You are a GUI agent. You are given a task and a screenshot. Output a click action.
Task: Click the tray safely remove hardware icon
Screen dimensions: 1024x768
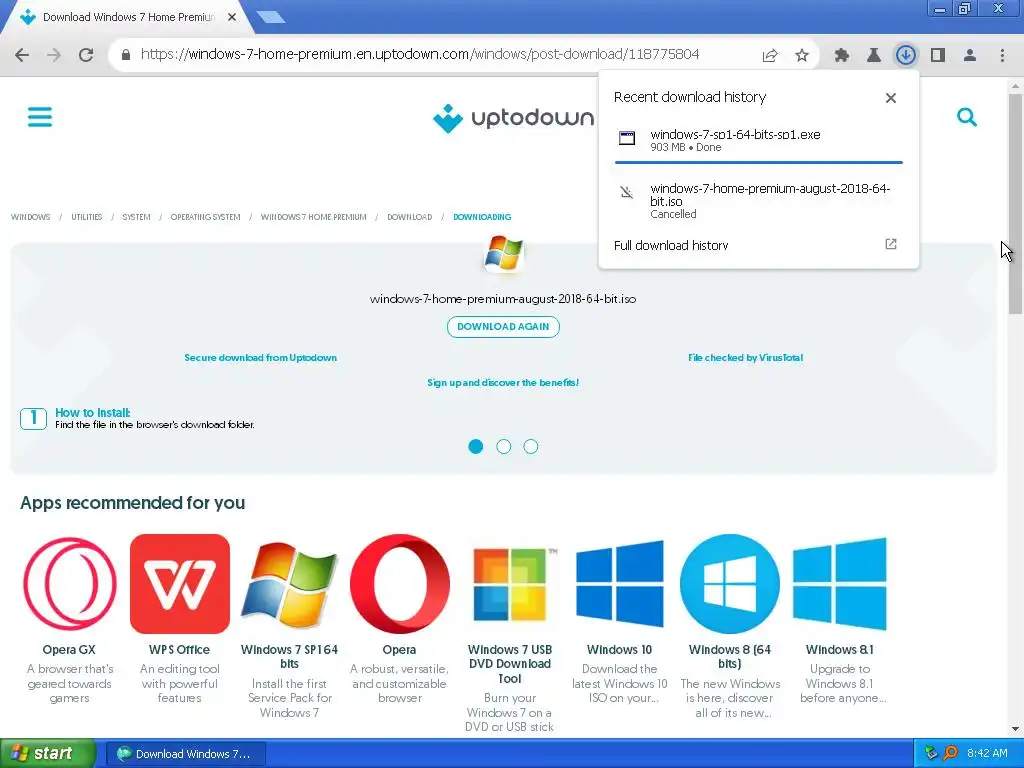(x=931, y=754)
